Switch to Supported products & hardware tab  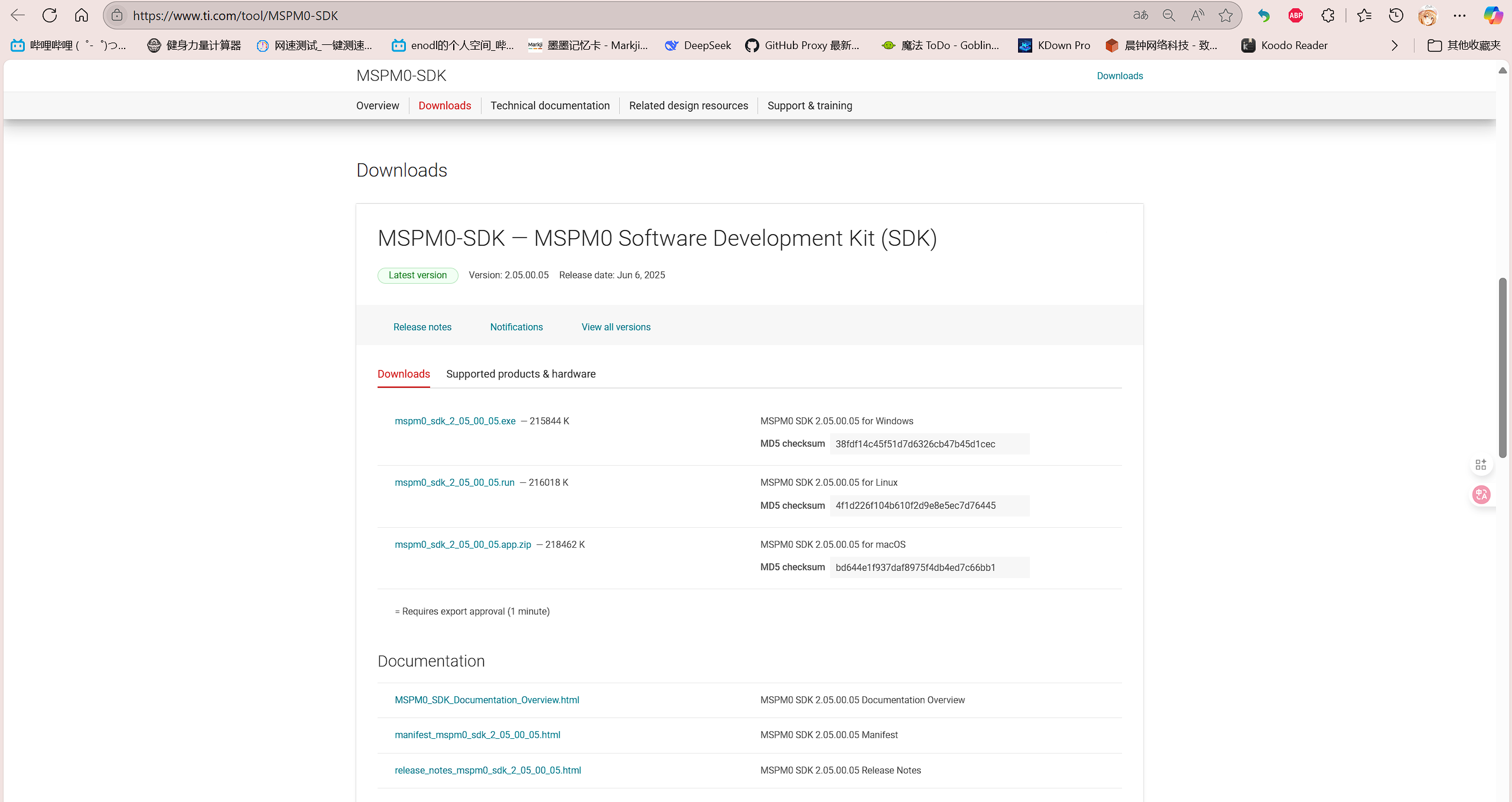pyautogui.click(x=521, y=374)
